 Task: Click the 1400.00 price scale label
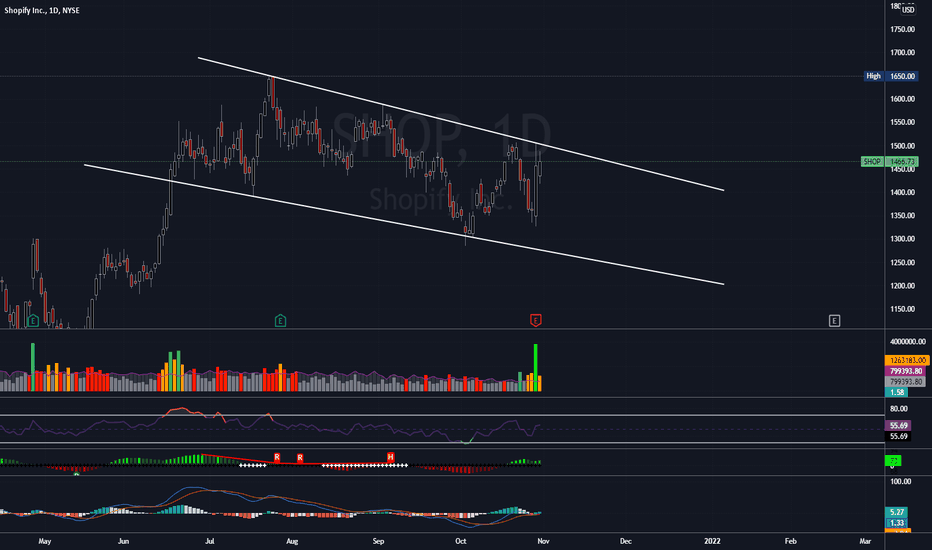(902, 192)
